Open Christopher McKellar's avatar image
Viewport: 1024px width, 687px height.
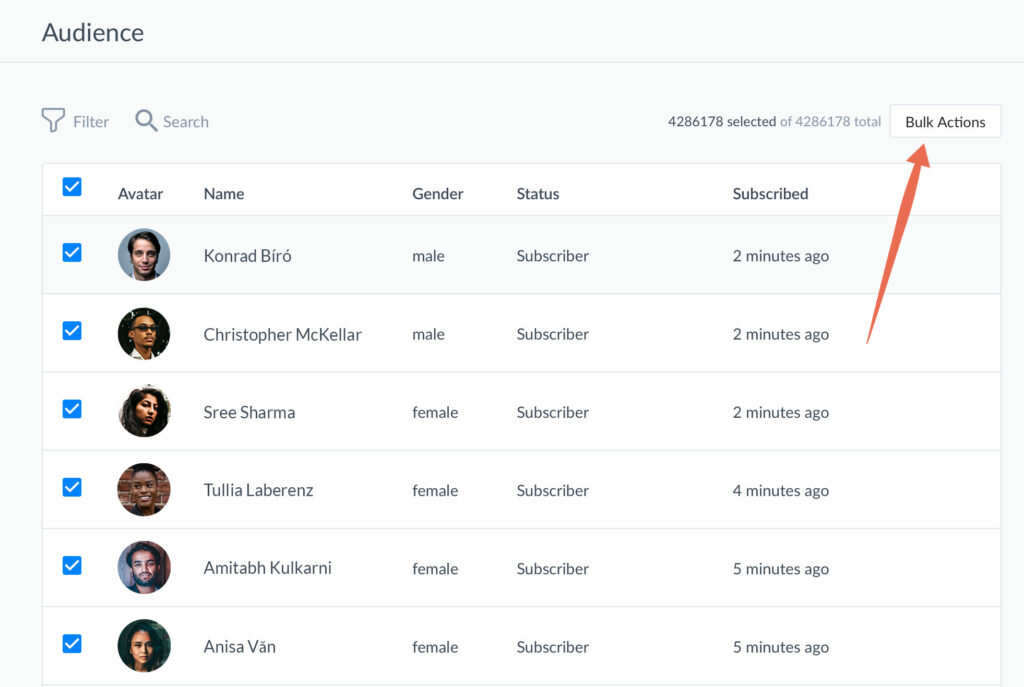point(144,333)
